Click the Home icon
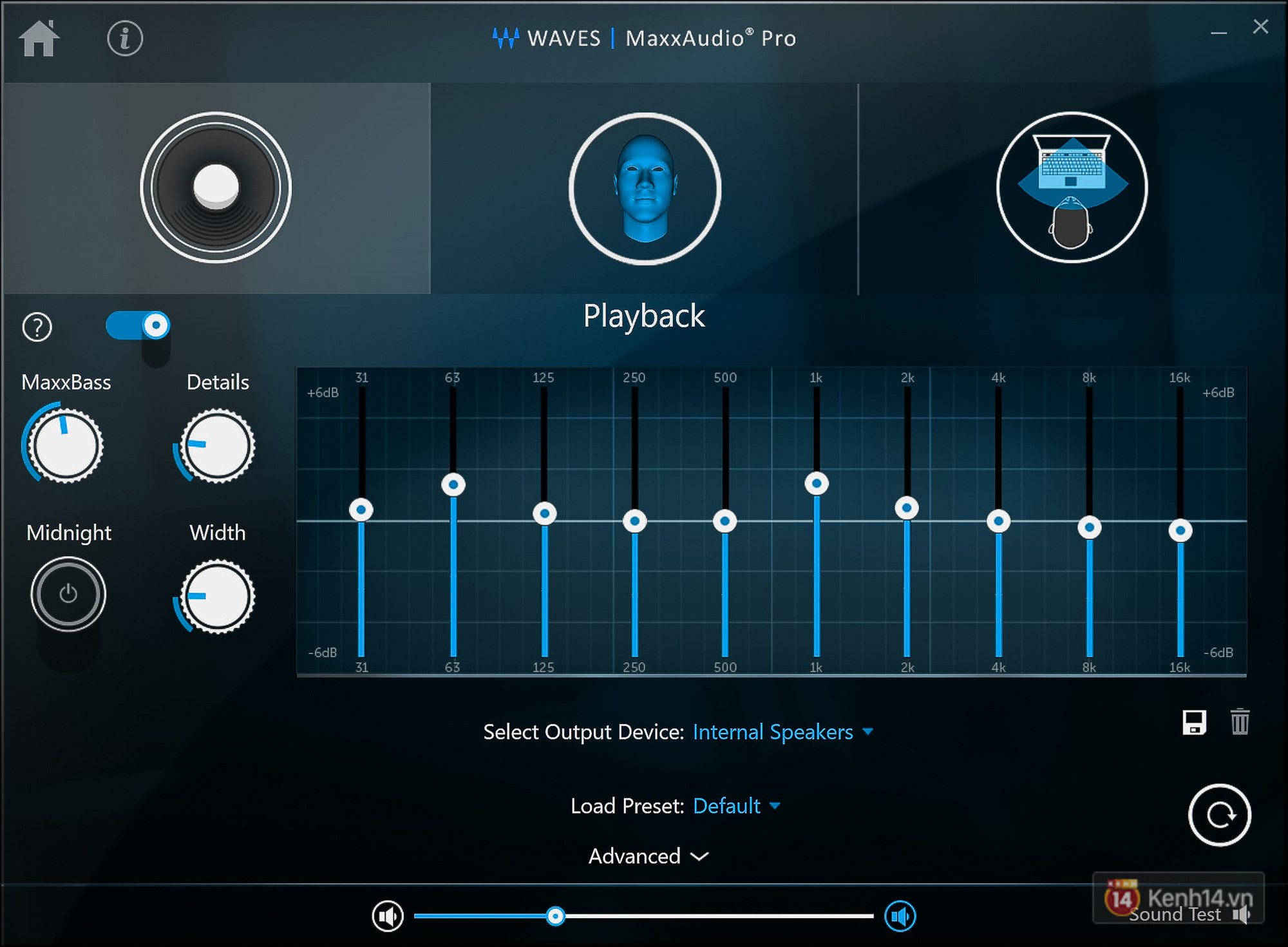Image resolution: width=1288 pixels, height=947 pixels. tap(41, 39)
